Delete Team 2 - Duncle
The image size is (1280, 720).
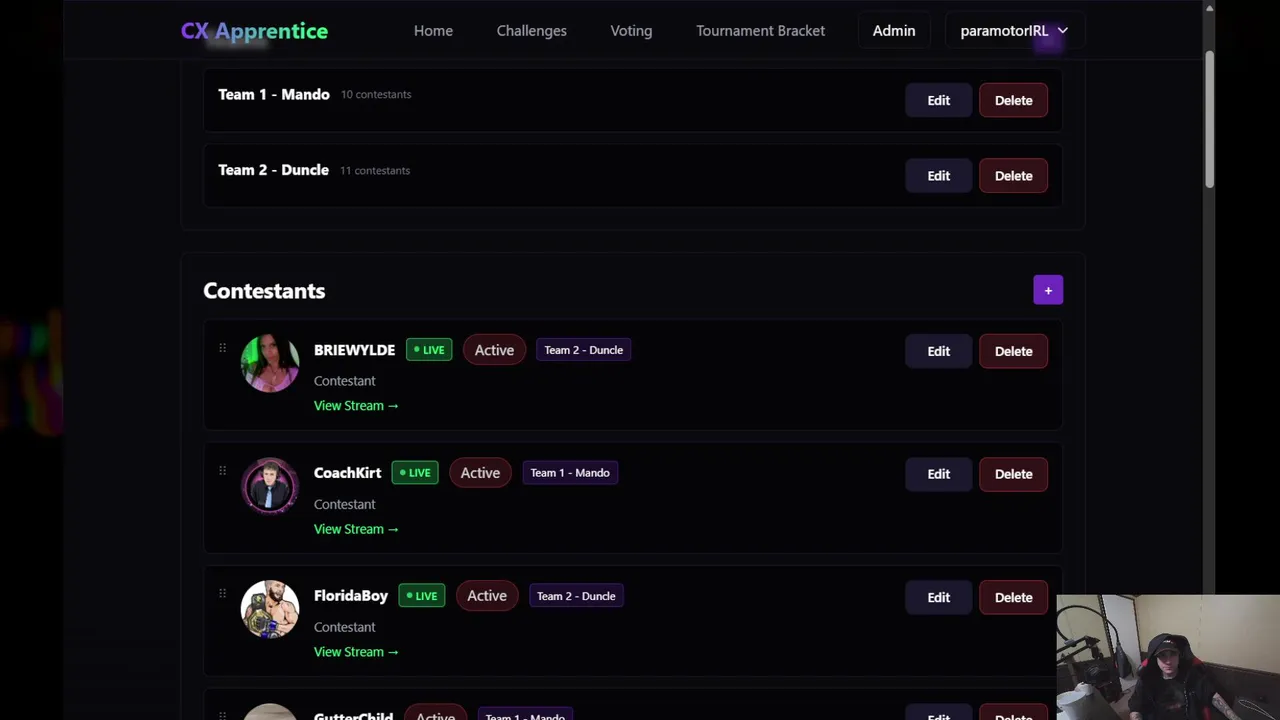point(1013,176)
